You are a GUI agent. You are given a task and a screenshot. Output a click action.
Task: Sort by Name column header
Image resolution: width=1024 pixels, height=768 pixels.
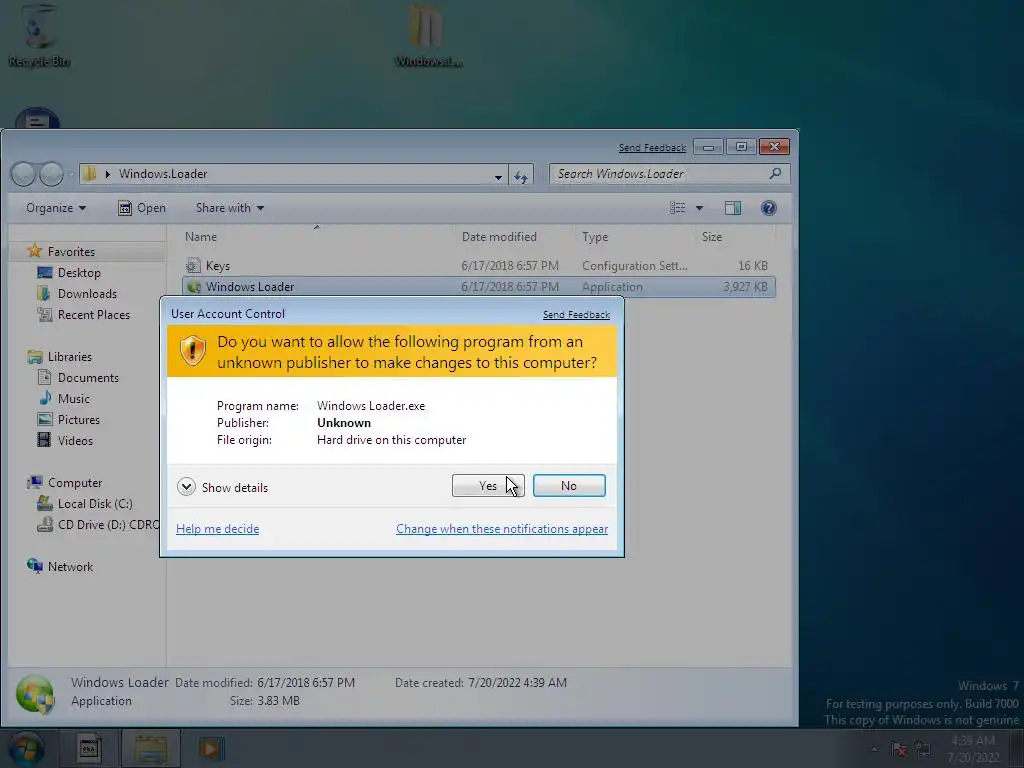[200, 236]
